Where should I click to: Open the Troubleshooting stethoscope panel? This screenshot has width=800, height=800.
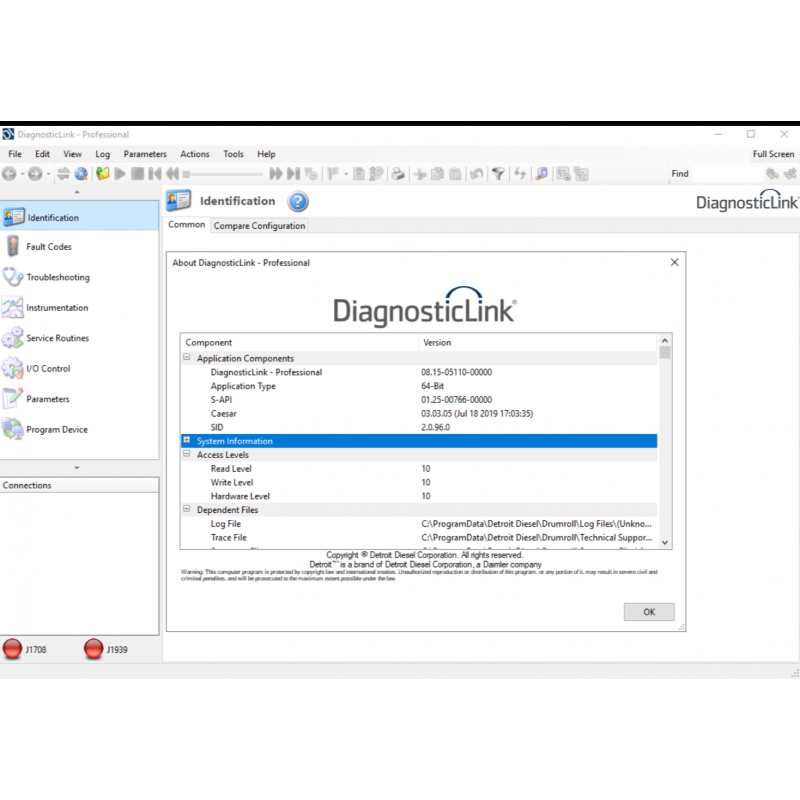pos(57,277)
